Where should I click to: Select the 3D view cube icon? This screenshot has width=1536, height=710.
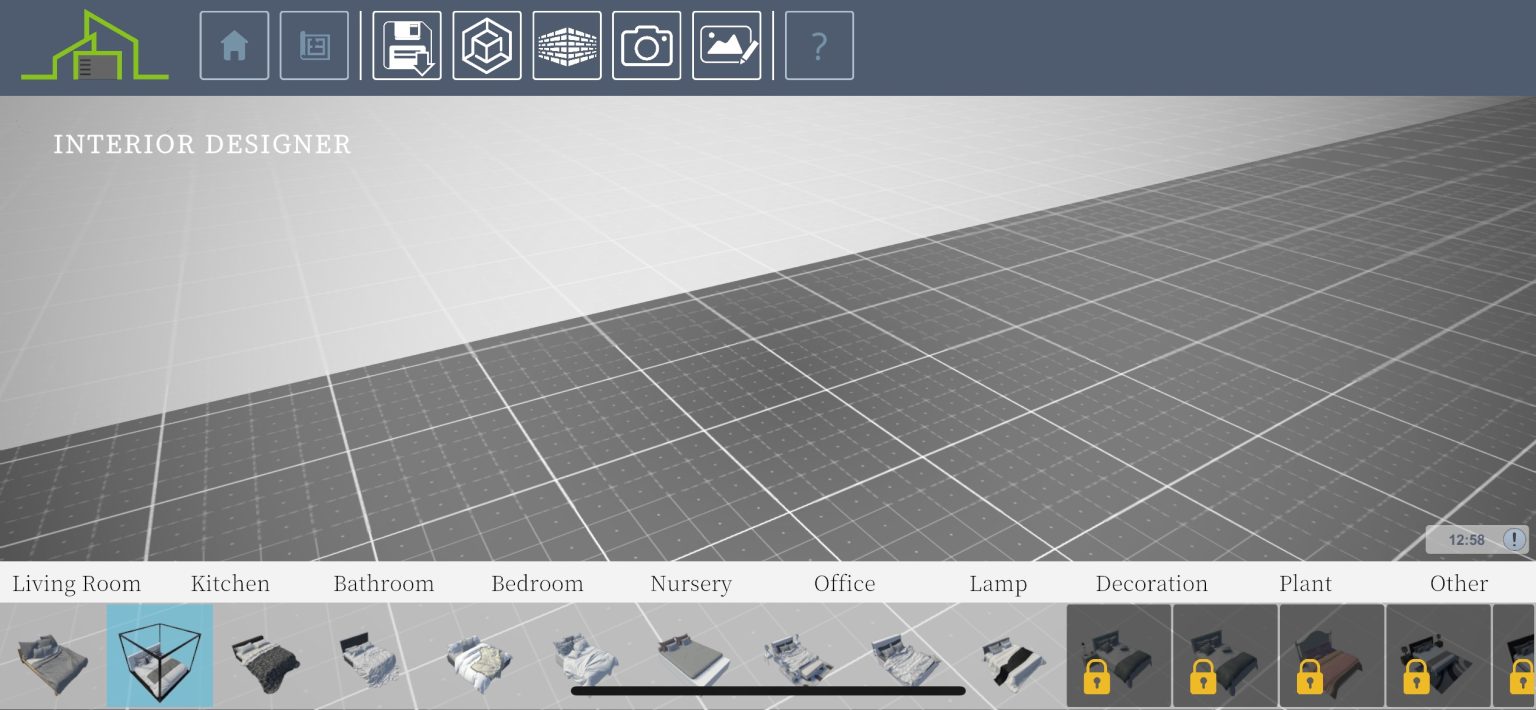tap(487, 45)
